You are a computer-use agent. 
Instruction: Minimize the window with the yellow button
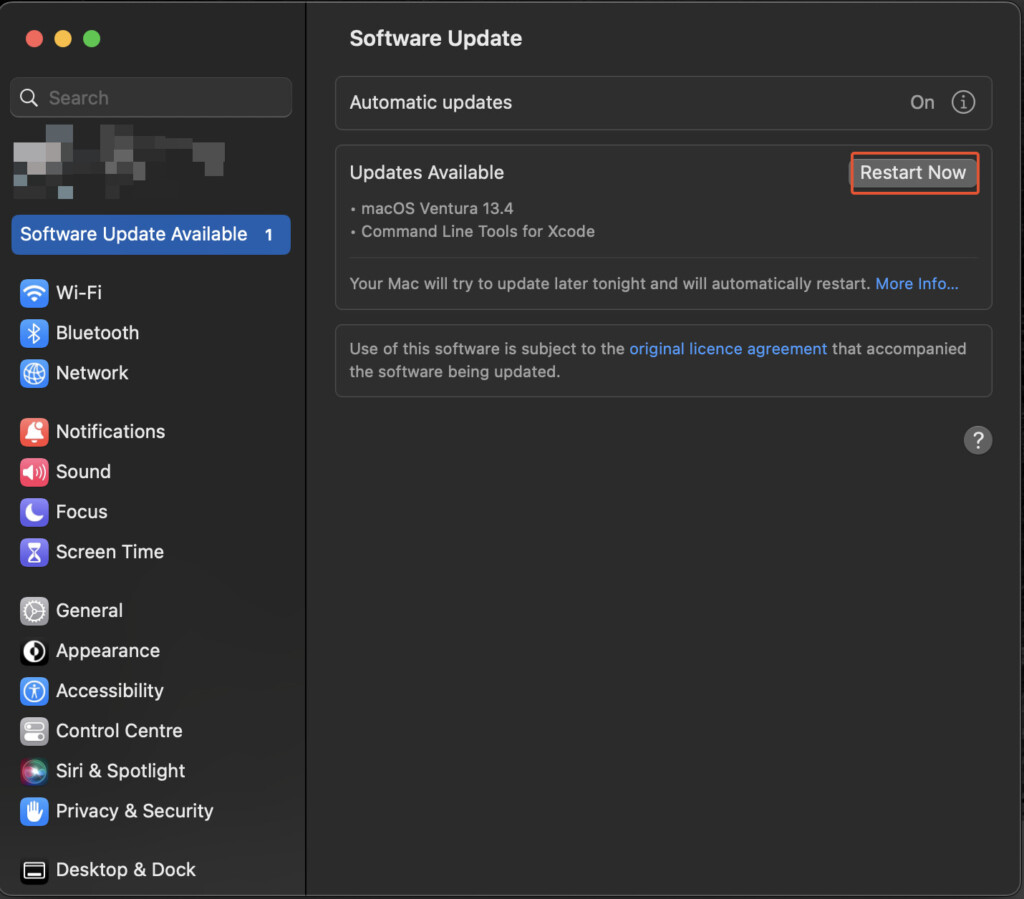[x=63, y=39]
